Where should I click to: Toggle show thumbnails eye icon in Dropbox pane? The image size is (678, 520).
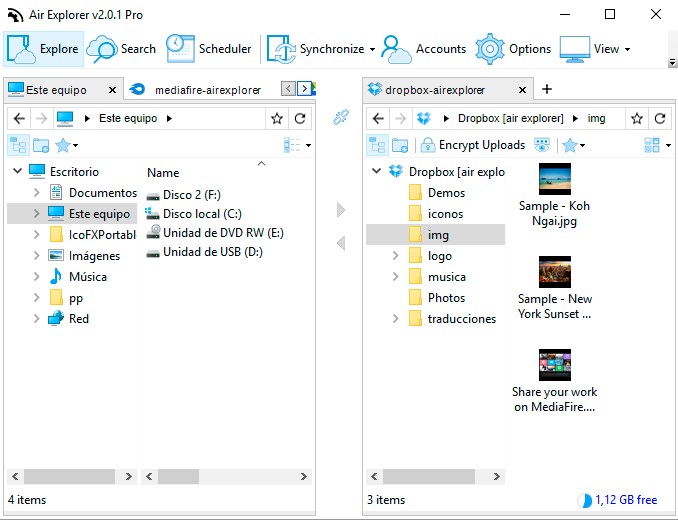[543, 145]
